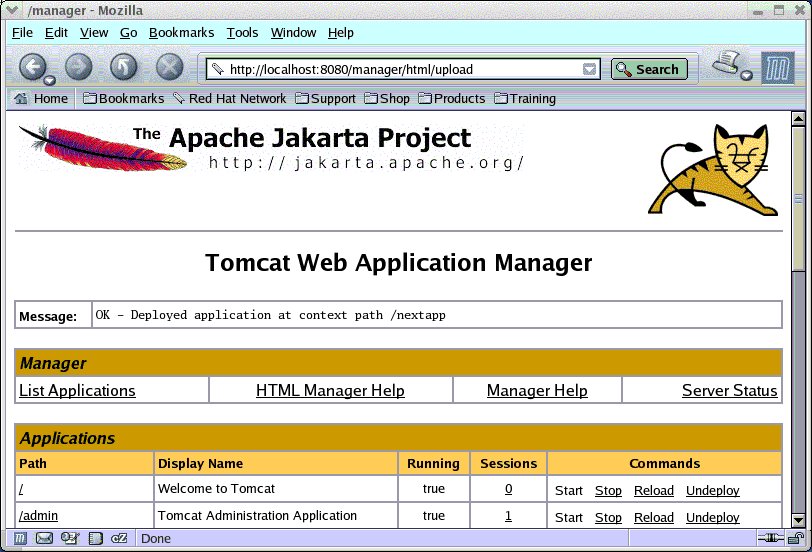The height and width of the screenshot is (552, 812).
Task: Open the Training bookmark folder
Action: click(x=525, y=98)
